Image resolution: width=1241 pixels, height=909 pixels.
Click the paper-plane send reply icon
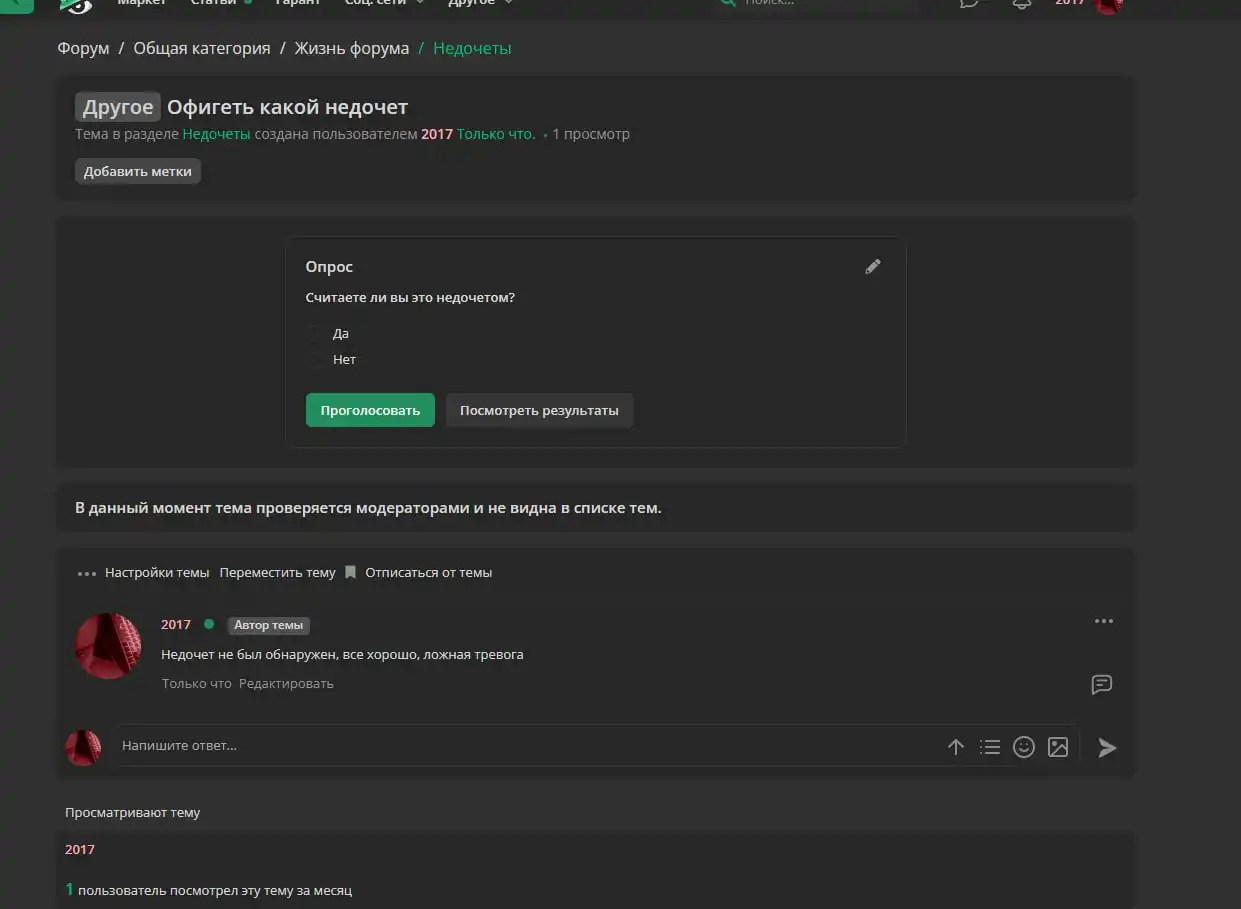click(x=1106, y=747)
